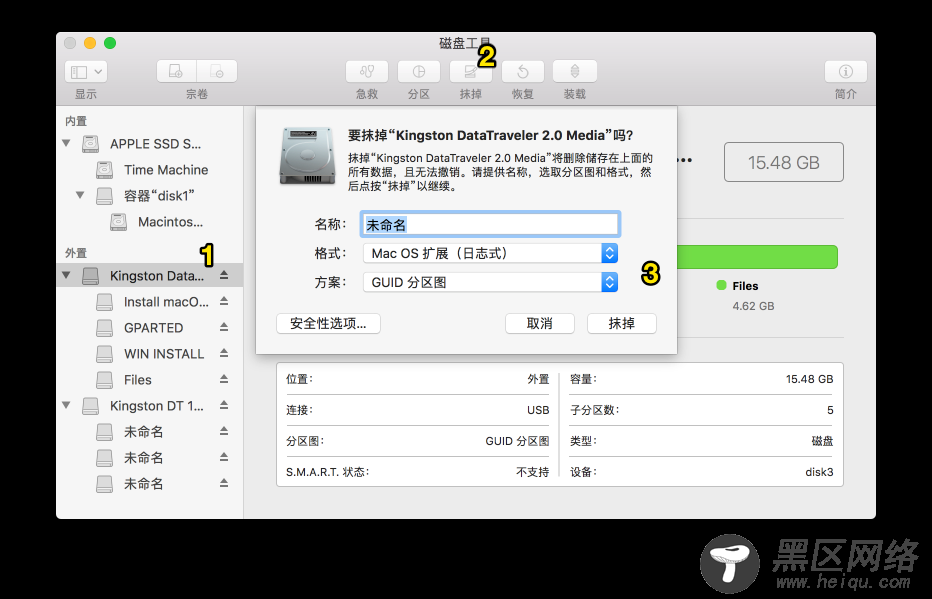This screenshot has width=932, height=599.
Task: Select APPLE SSD S... in sidebar
Action: (x=155, y=144)
